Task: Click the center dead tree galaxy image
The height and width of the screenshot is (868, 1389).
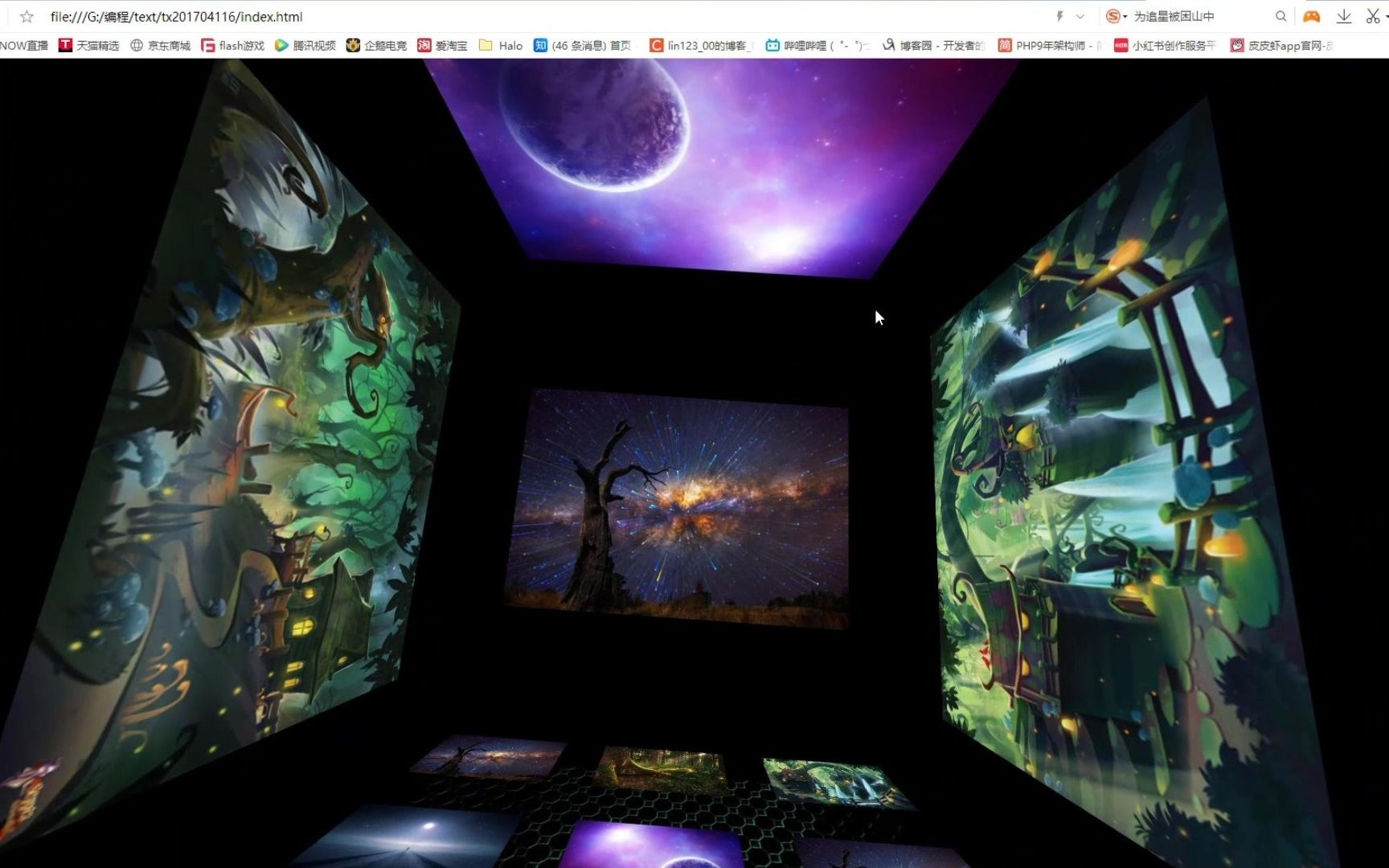Action: point(678,509)
